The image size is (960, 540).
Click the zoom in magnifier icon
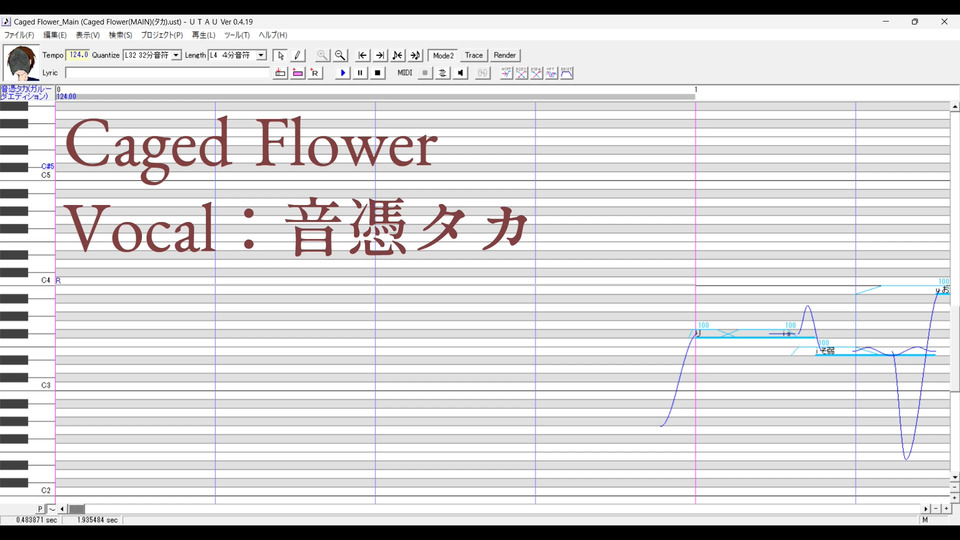pos(322,55)
